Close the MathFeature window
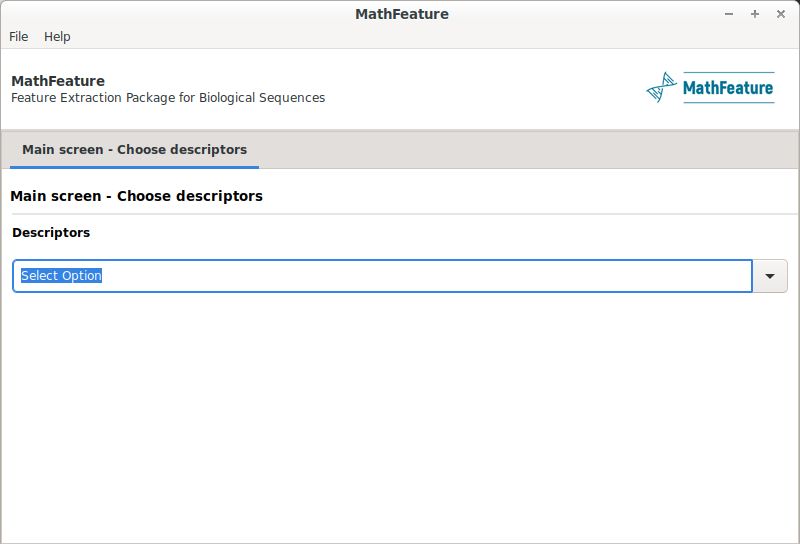This screenshot has height=544, width=800. point(781,14)
